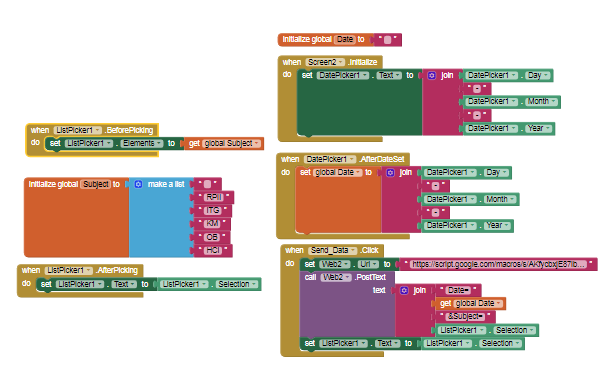616x387 pixels.
Task: Open global Subject getter dropdown
Action: 232,143
